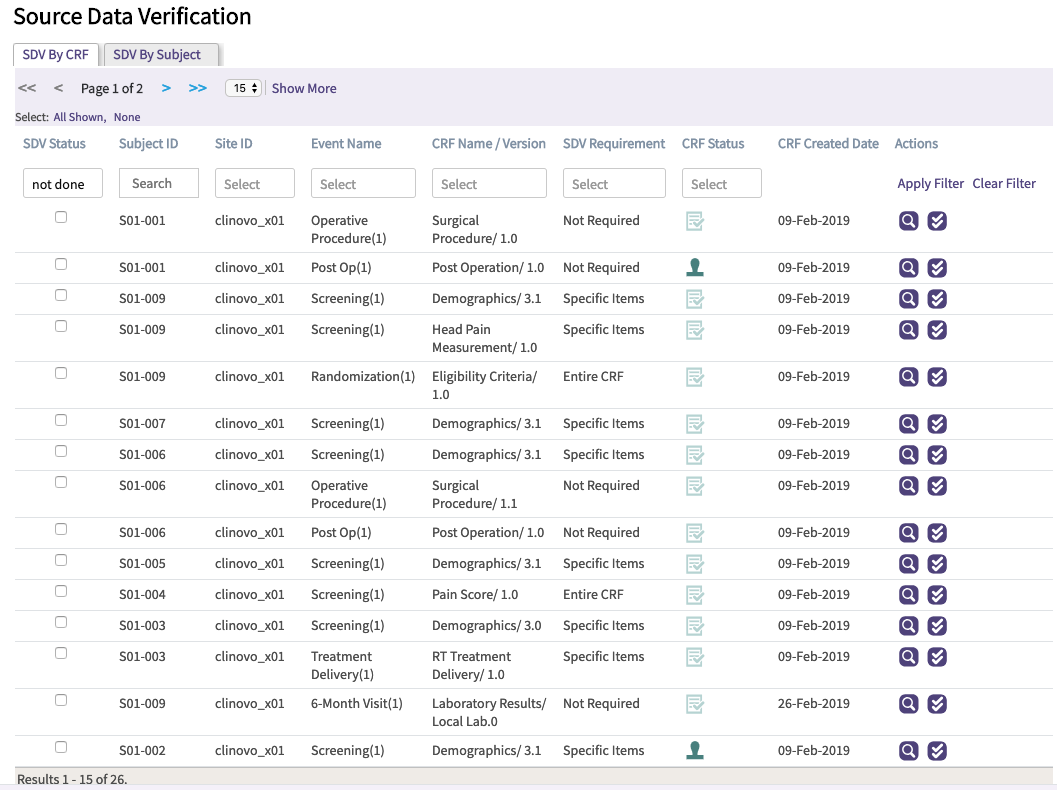The height and width of the screenshot is (790, 1057).
Task: Click the view magnifier icon in Eligibility Criteria row
Action: tap(908, 377)
